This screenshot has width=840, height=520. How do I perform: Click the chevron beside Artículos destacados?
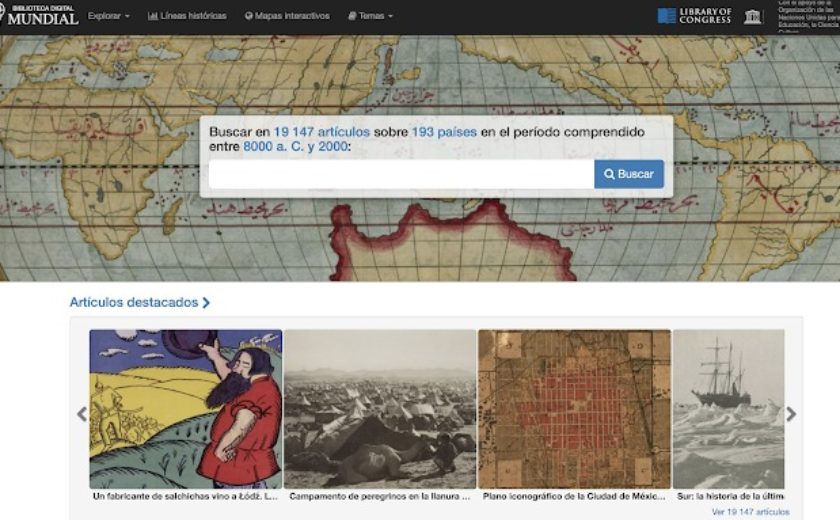(206, 303)
